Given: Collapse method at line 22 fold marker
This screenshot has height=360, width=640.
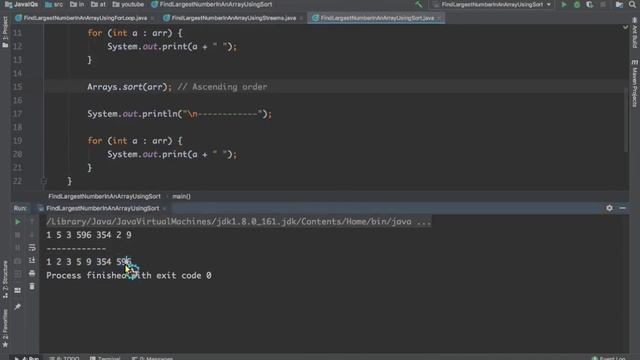Looking at the screenshot, I should pyautogui.click(x=44, y=181).
